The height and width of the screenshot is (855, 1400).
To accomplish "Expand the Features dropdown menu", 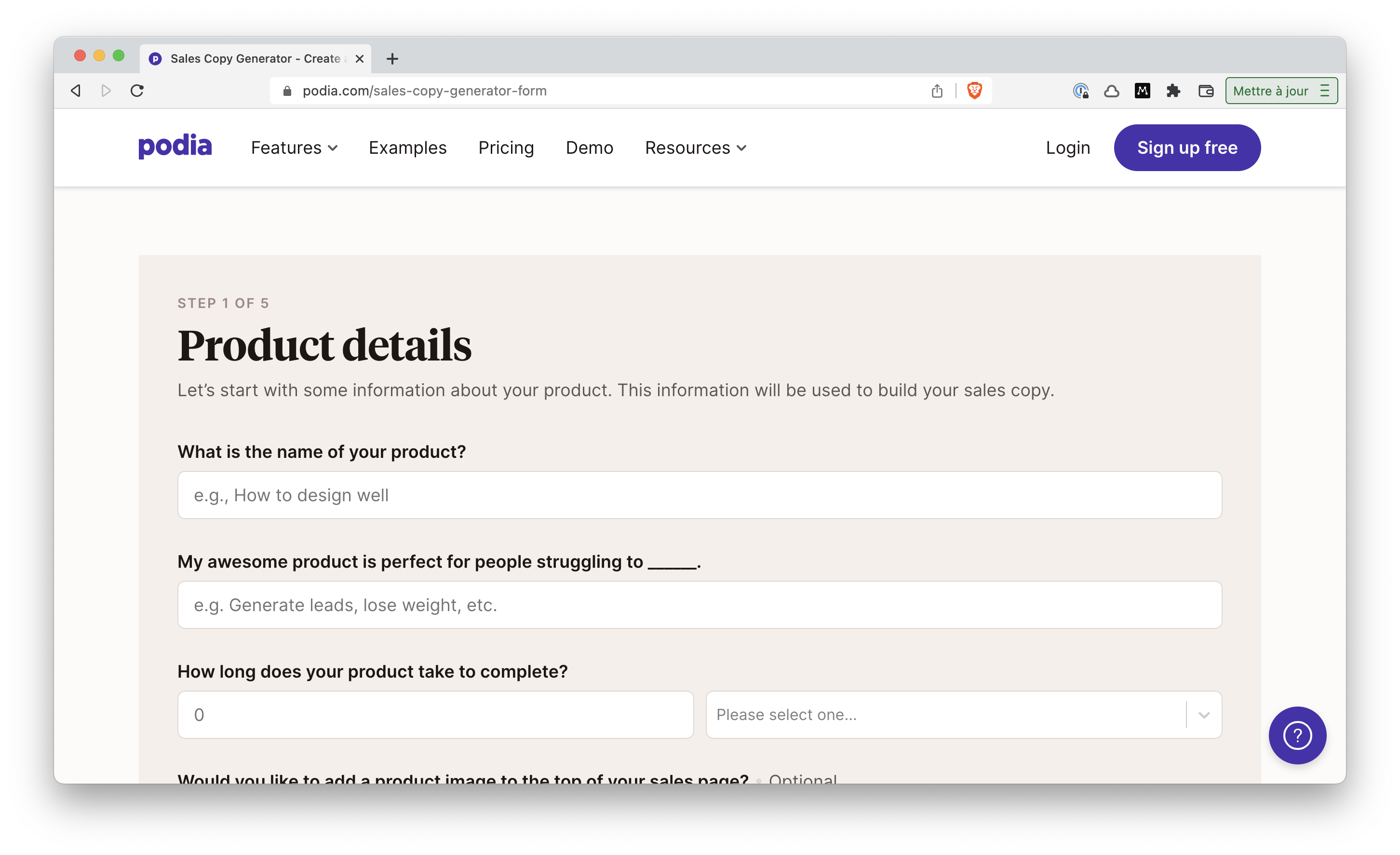I will [294, 147].
